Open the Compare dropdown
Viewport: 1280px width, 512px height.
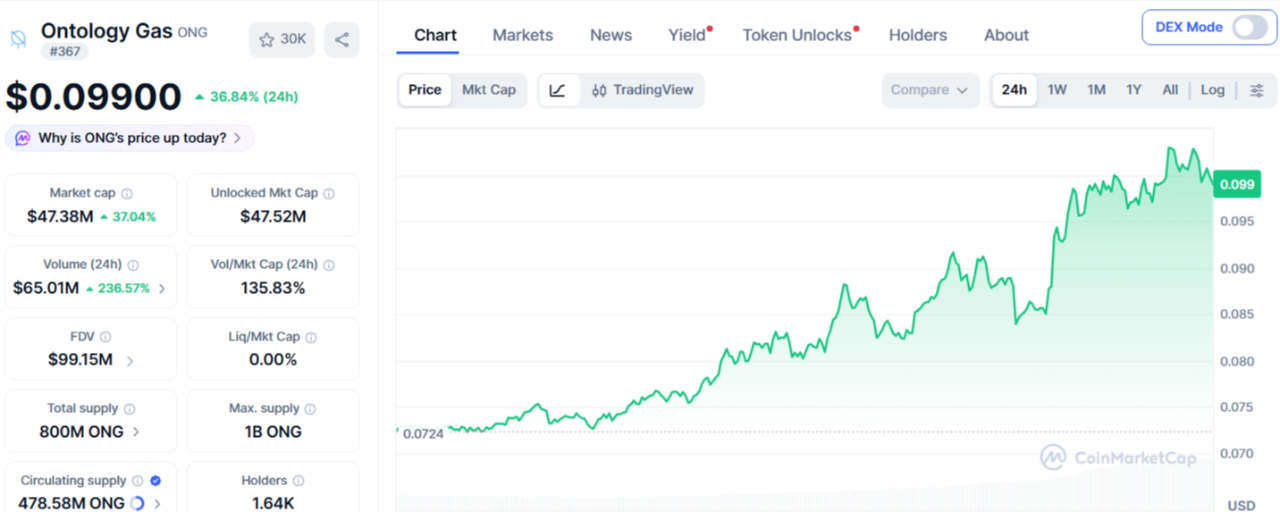930,90
